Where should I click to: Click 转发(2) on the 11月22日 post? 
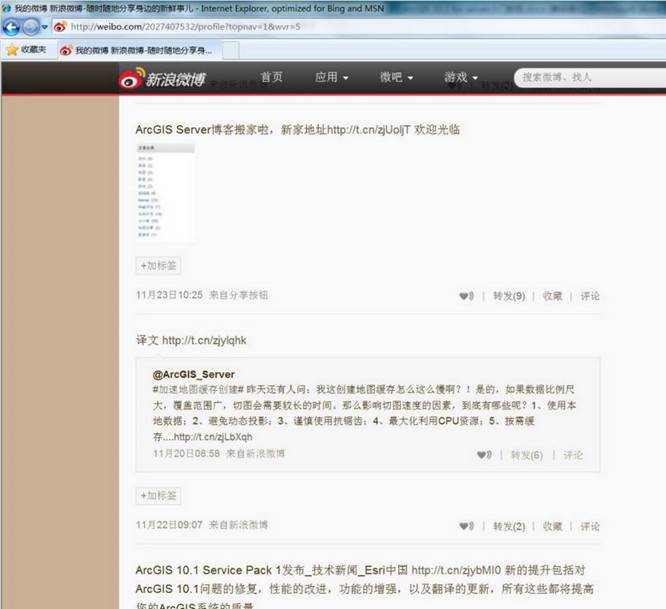(509, 527)
